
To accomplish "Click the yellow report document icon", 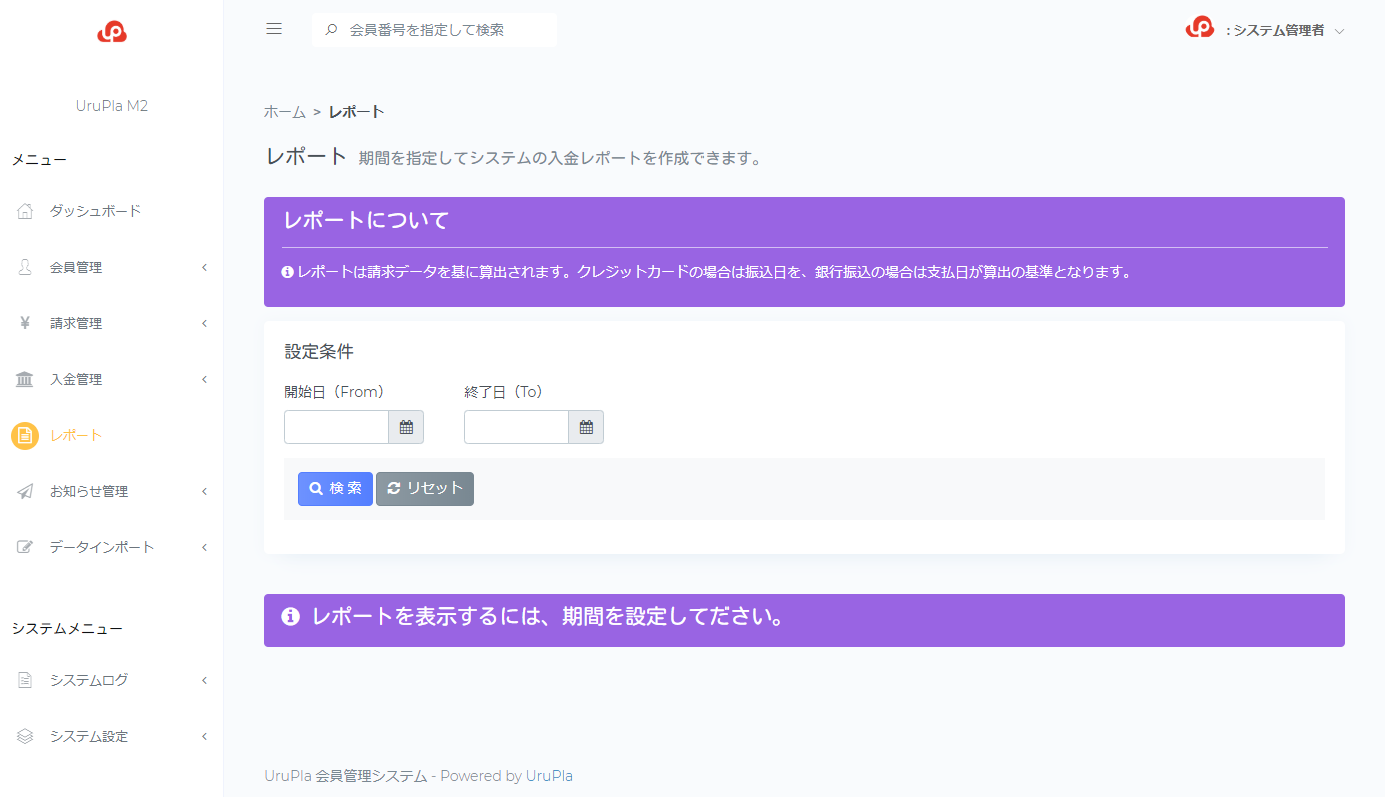I will point(25,436).
